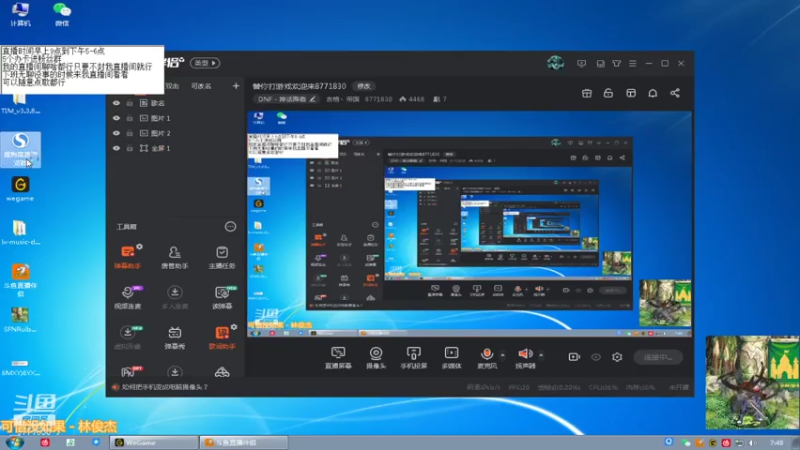Click the 连接中 start stream button
800x450 pixels.
click(658, 357)
